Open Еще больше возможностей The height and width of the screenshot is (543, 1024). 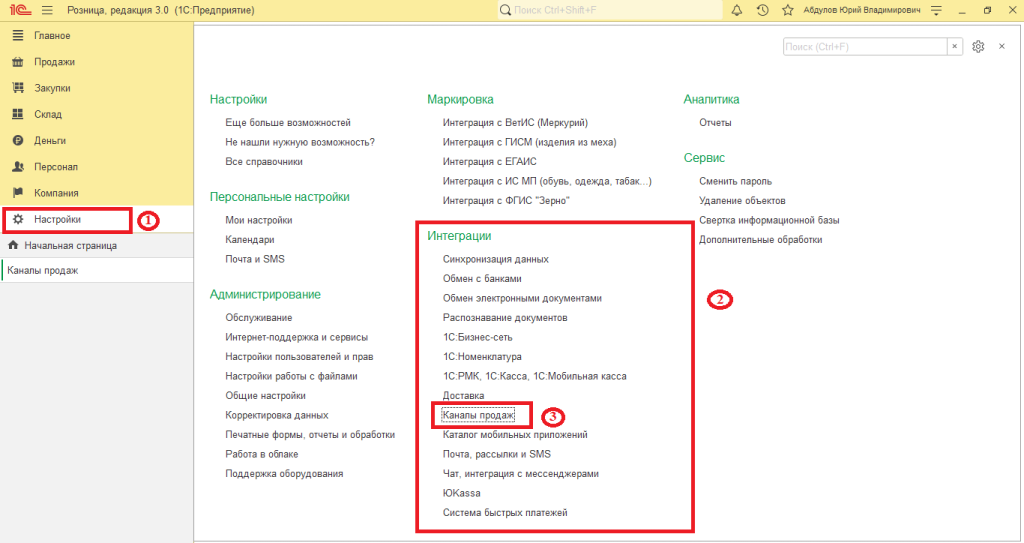click(288, 122)
